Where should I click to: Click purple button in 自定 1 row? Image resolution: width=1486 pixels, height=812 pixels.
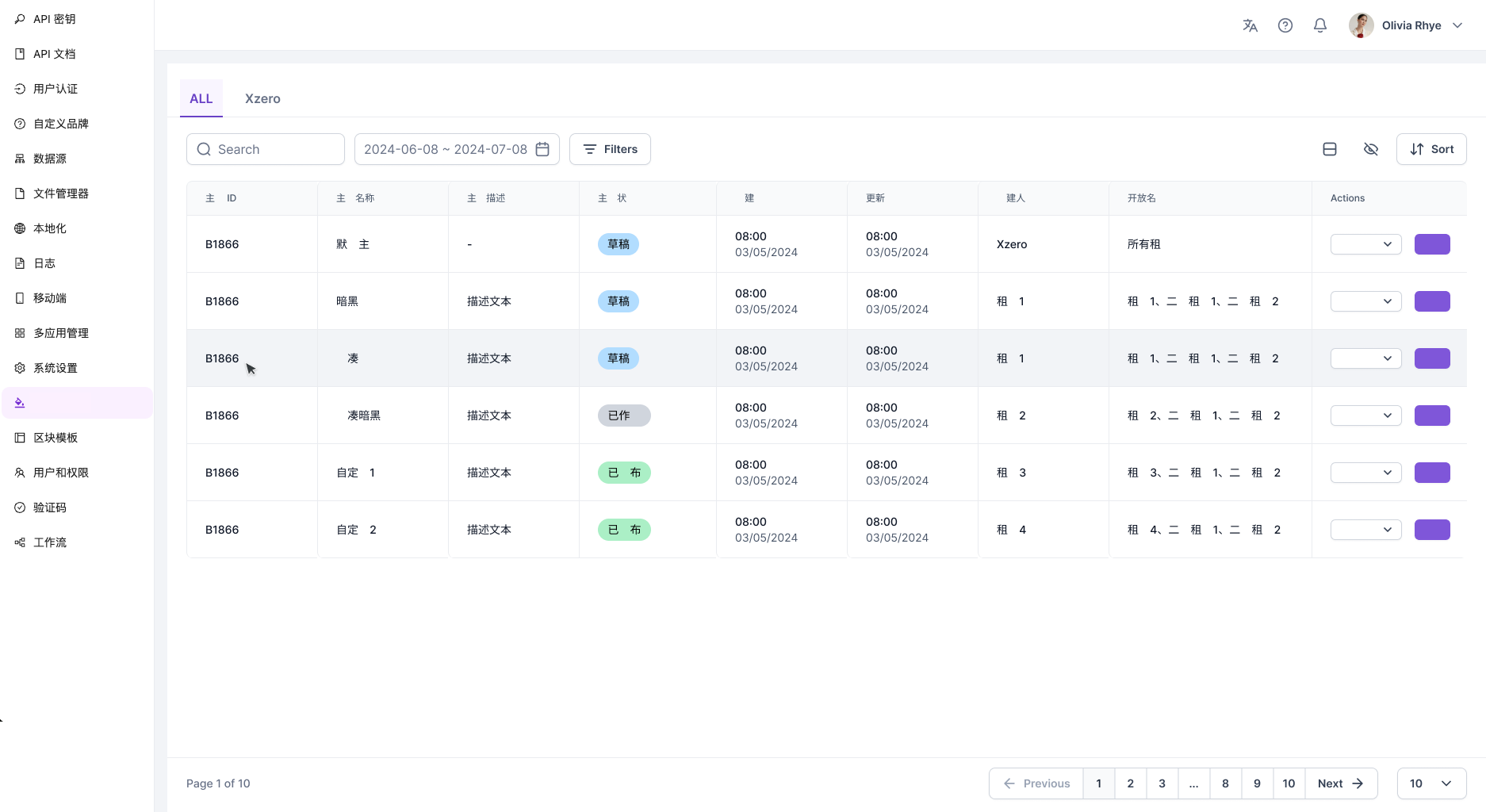coord(1432,473)
